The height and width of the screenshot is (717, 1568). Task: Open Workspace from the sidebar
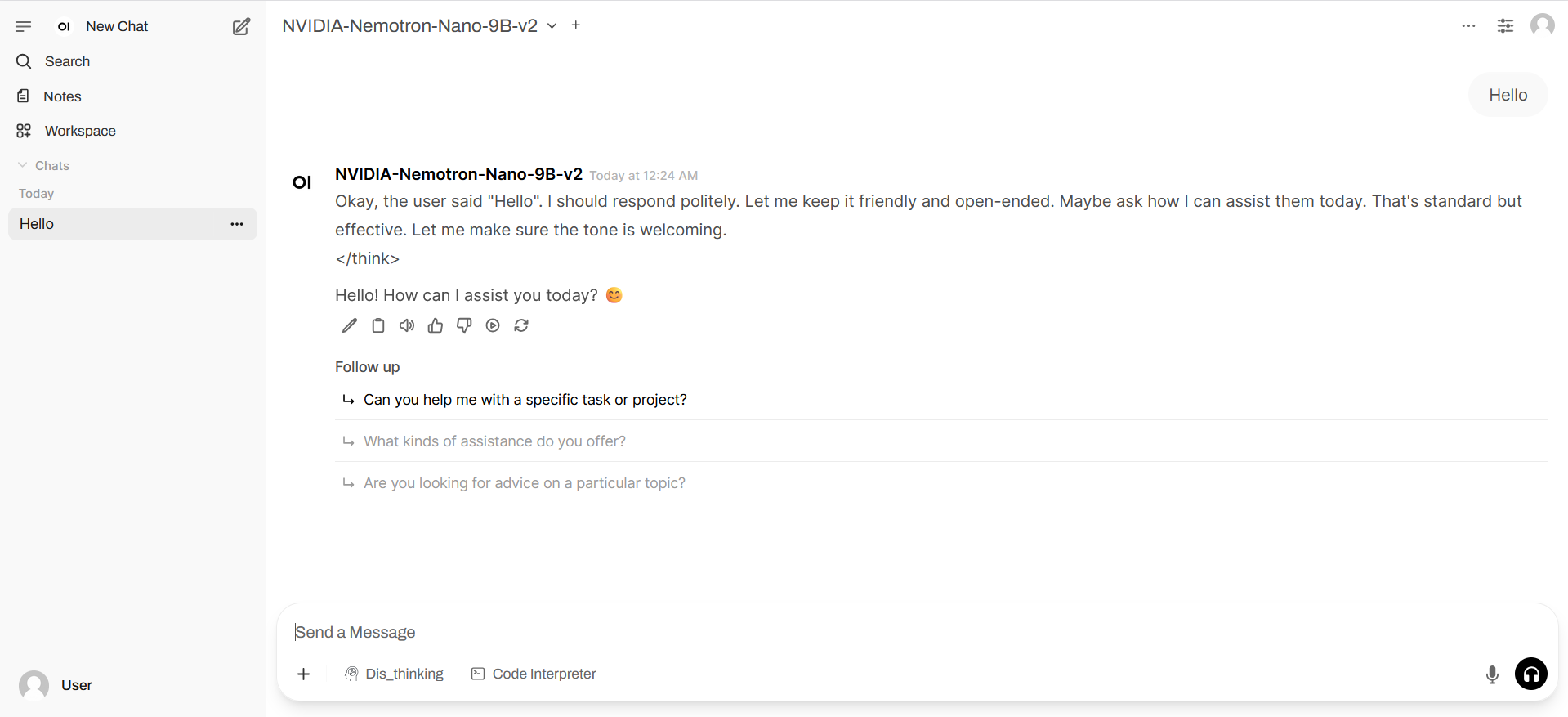[x=80, y=131]
